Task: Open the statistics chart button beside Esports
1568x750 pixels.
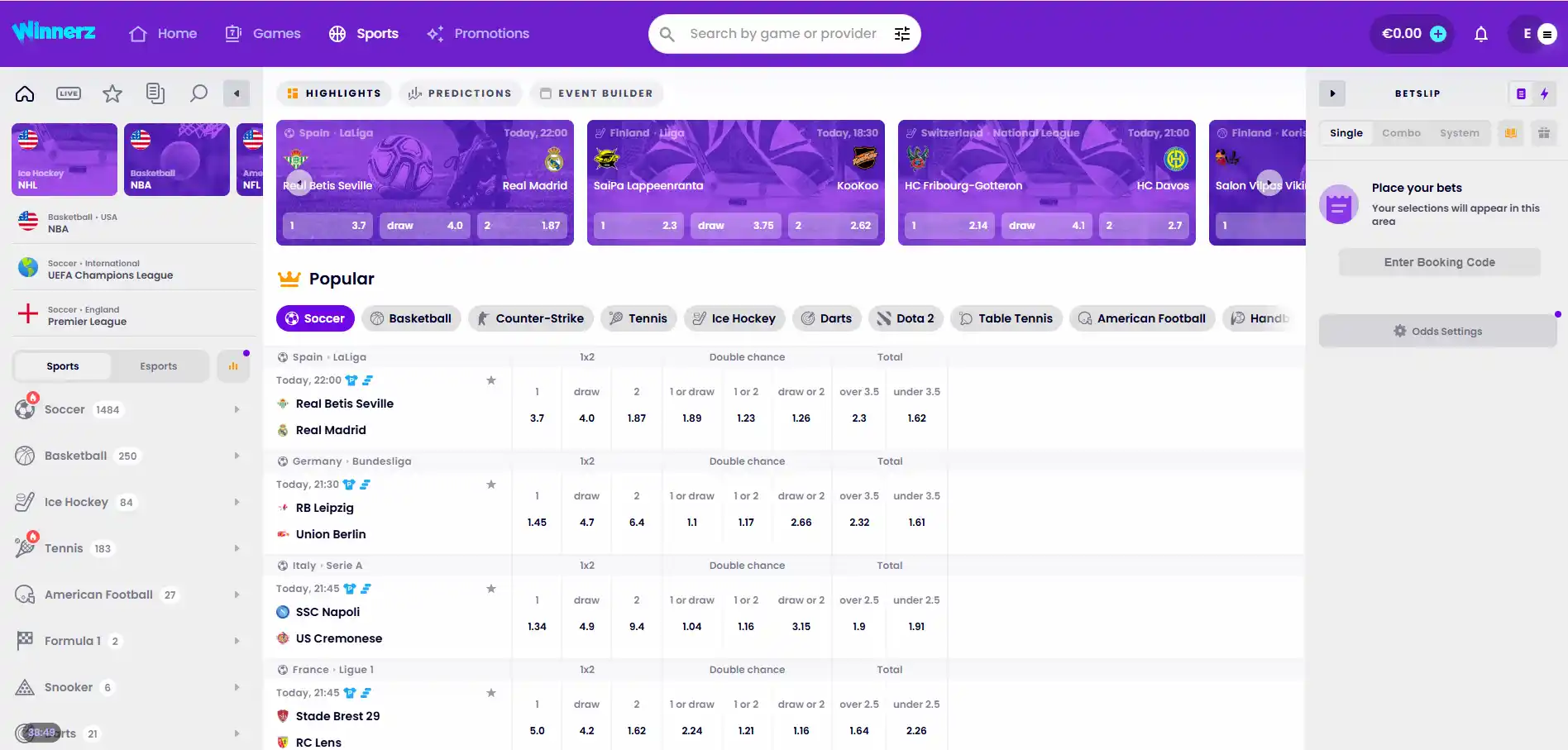Action: point(233,366)
